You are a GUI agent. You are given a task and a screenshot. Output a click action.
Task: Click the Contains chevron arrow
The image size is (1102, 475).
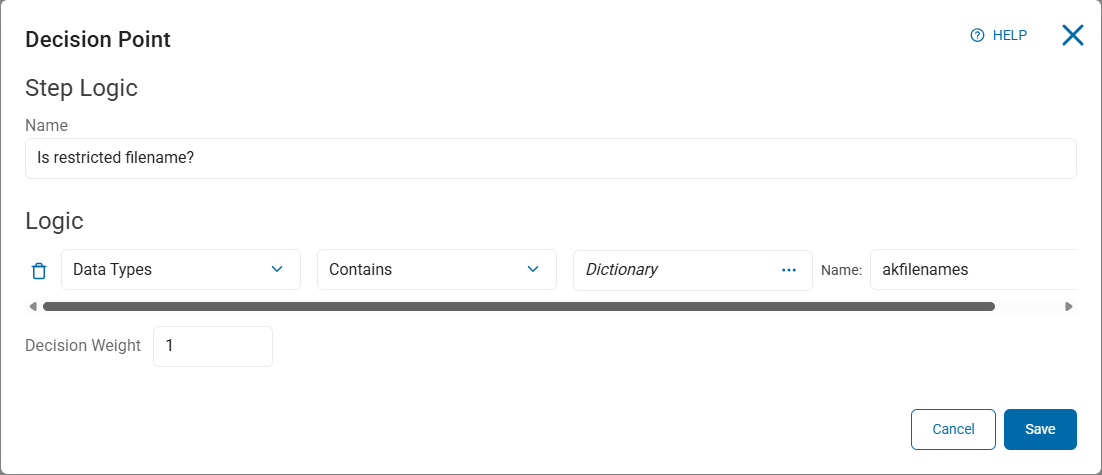coord(533,269)
